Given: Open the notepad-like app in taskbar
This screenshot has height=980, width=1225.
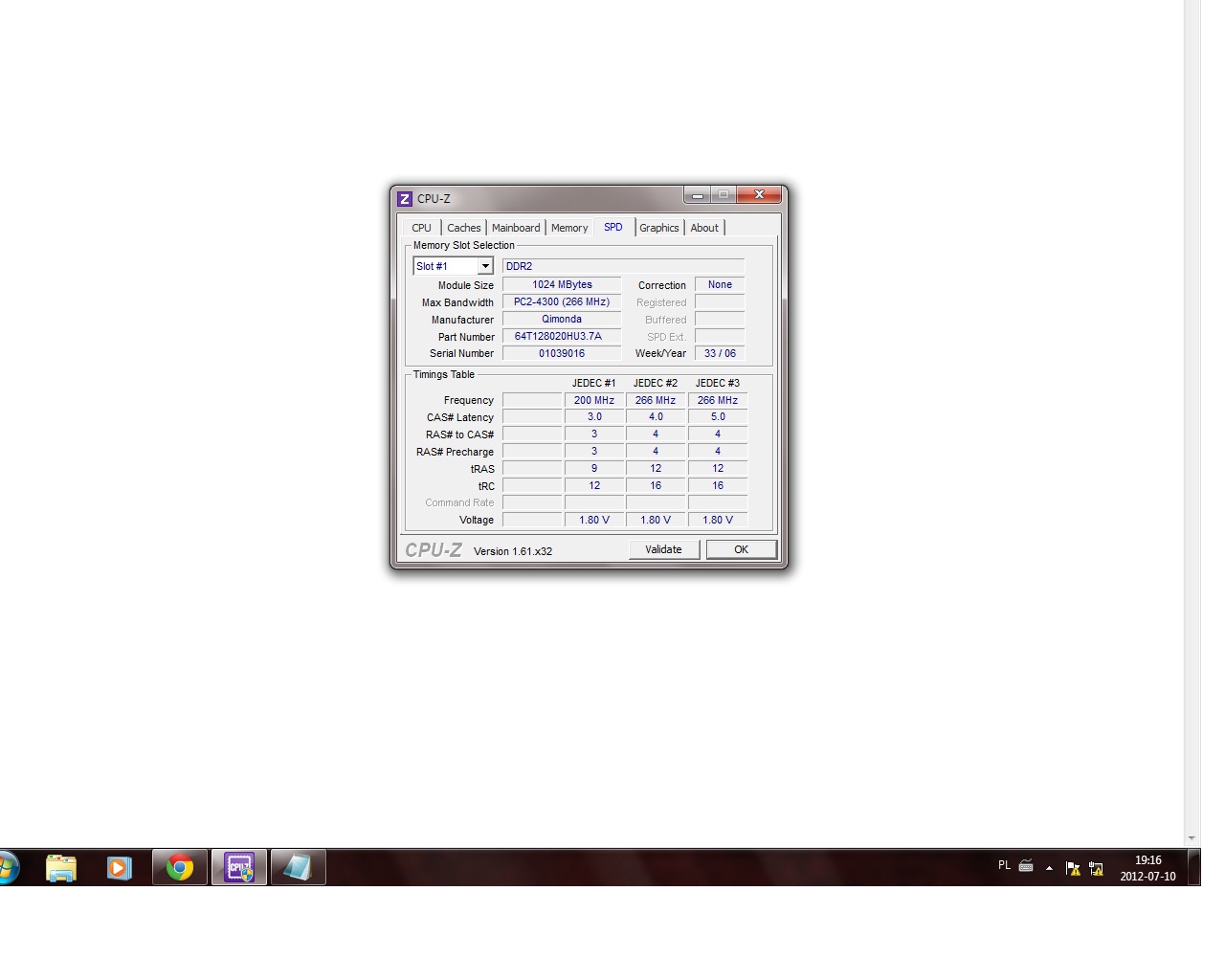Looking at the screenshot, I should point(298,868).
